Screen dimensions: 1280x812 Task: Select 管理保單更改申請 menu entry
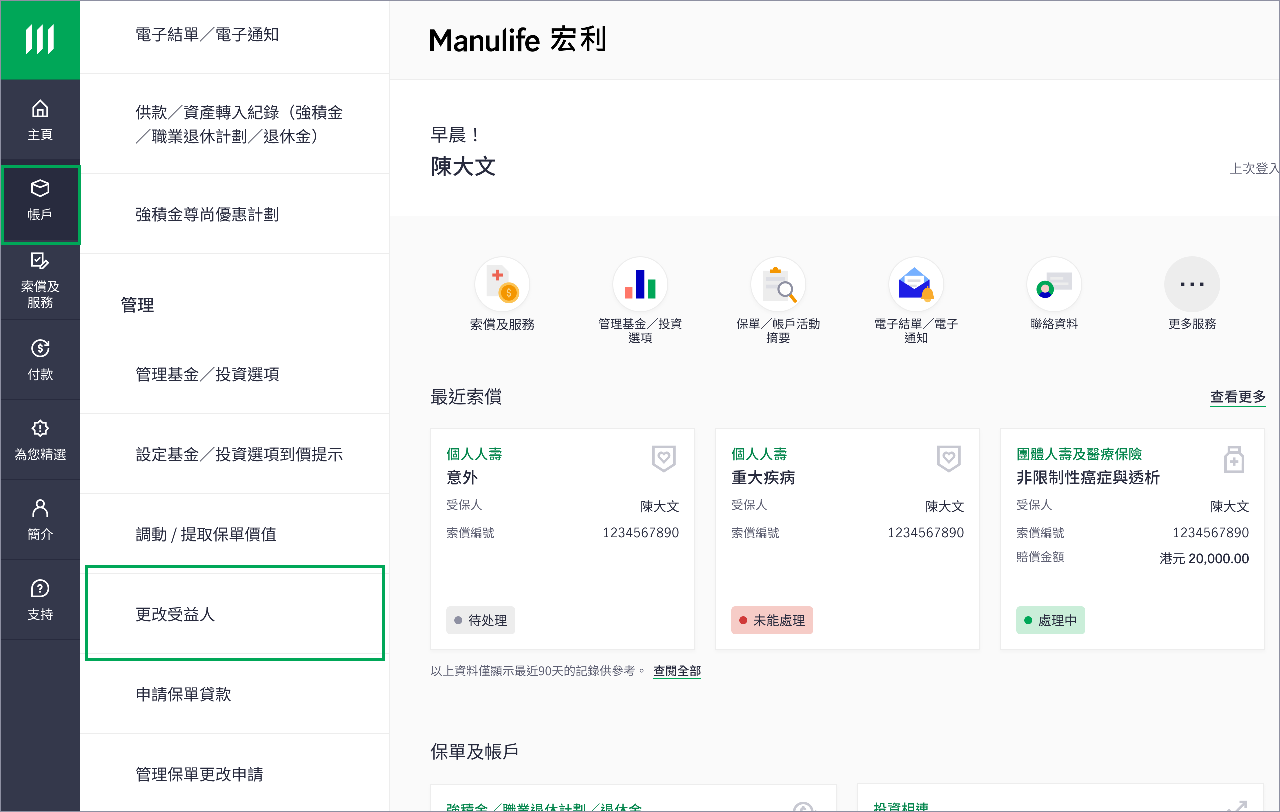click(x=234, y=773)
